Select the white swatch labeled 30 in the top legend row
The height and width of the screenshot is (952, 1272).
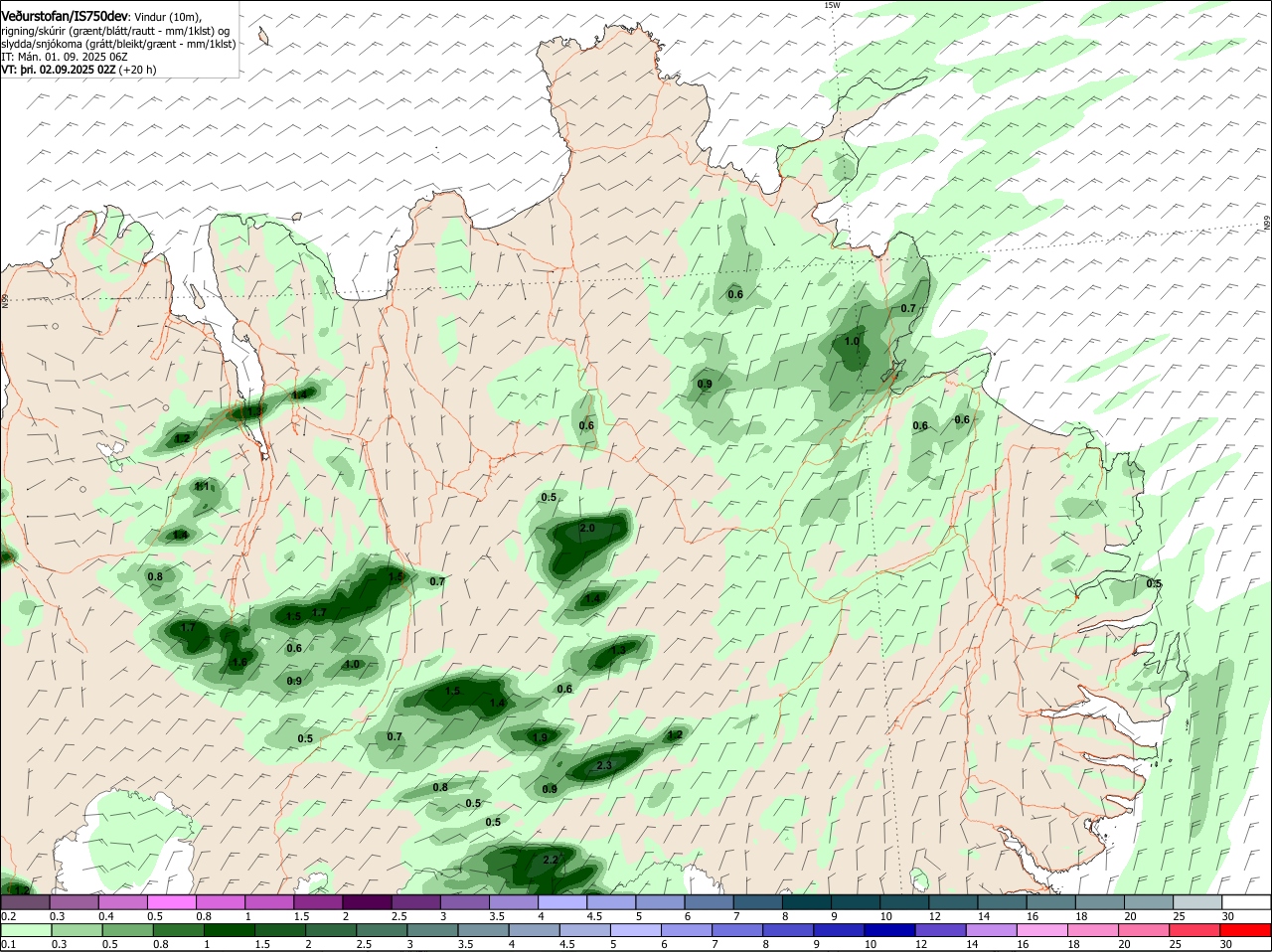[1246, 902]
